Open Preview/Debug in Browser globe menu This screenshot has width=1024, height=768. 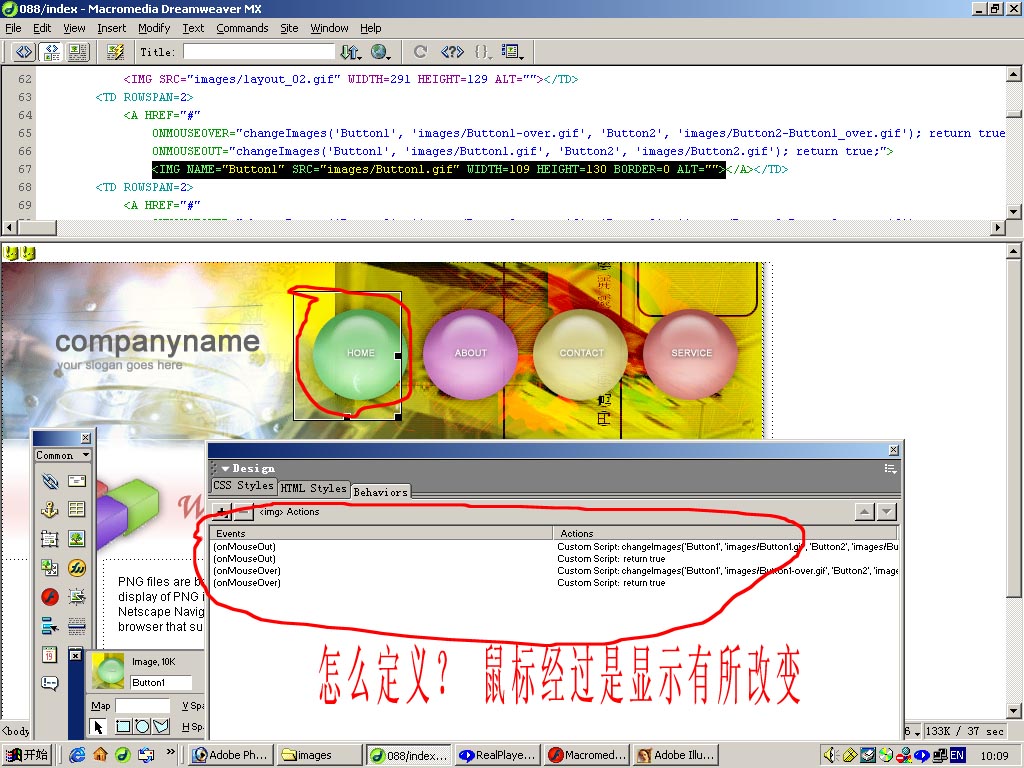click(381, 51)
